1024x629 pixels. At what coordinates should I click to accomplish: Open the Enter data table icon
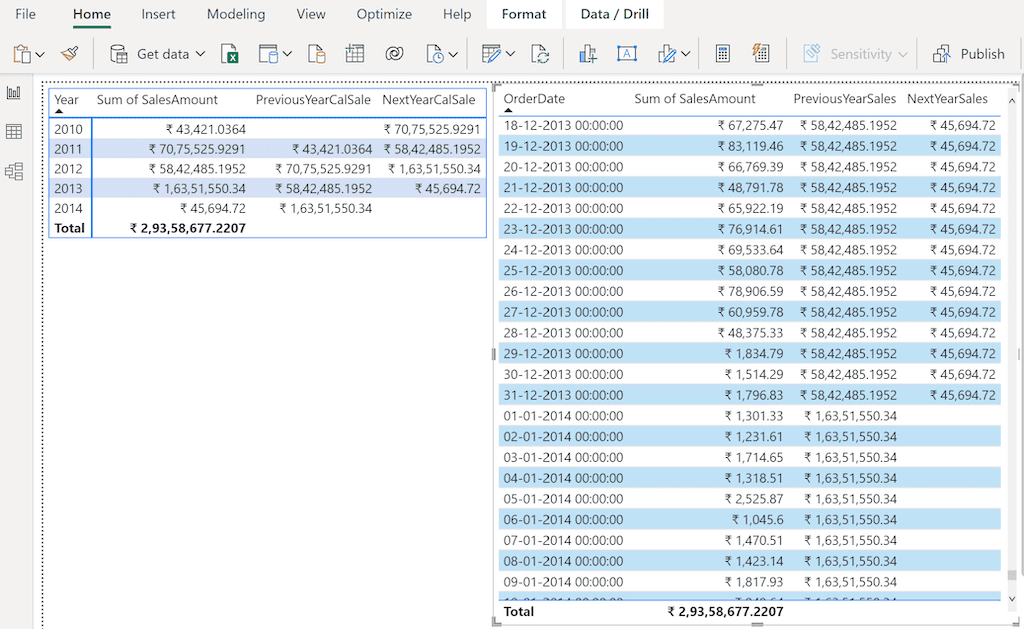click(355, 54)
